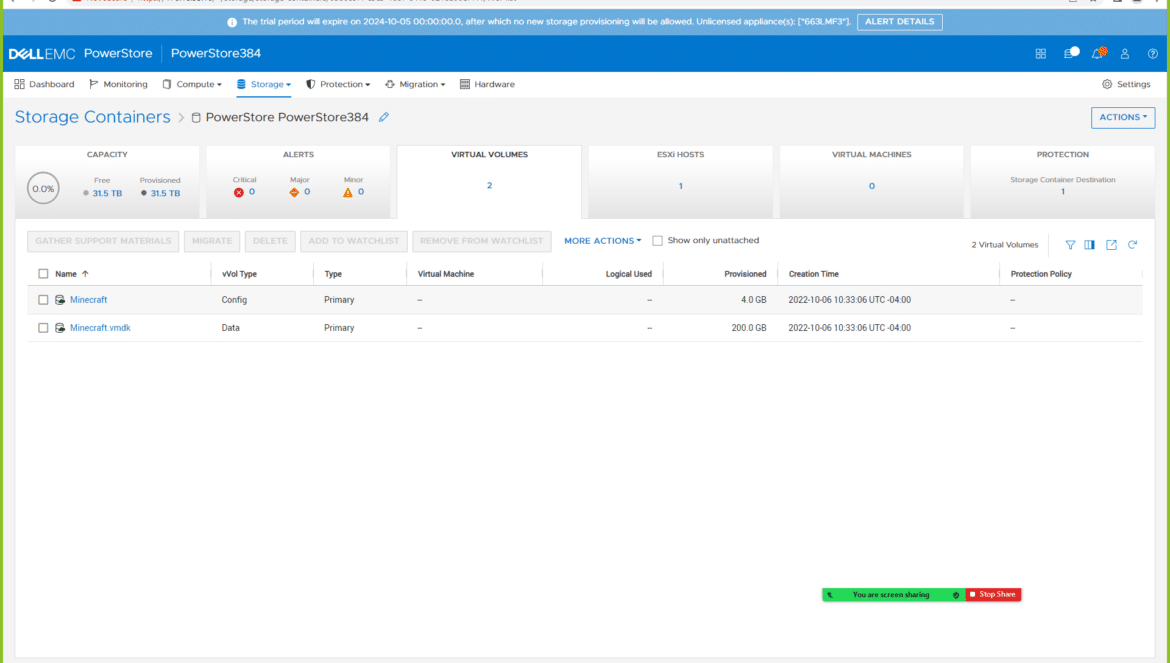The width and height of the screenshot is (1170, 663).
Task: Open the user account icon
Action: (x=1124, y=54)
